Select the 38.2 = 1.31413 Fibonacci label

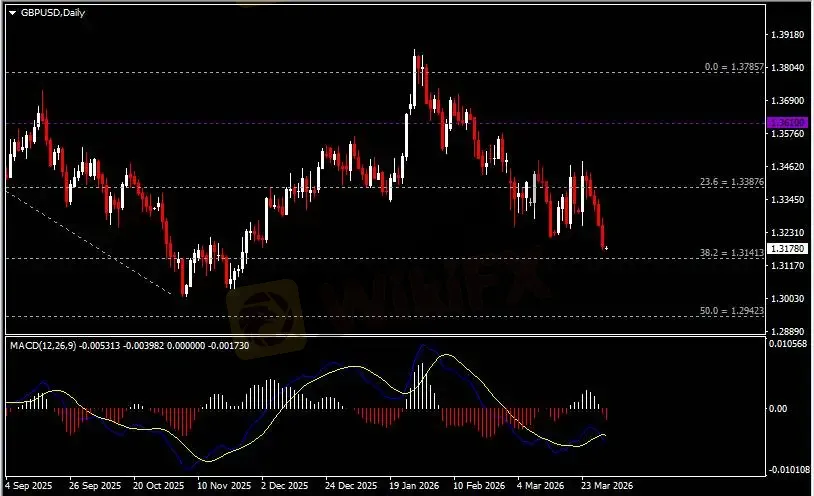pos(731,253)
